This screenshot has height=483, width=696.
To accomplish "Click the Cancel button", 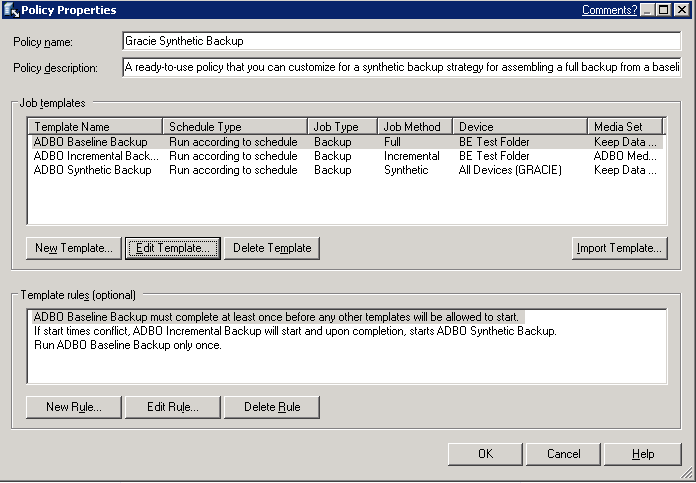I will point(563,454).
